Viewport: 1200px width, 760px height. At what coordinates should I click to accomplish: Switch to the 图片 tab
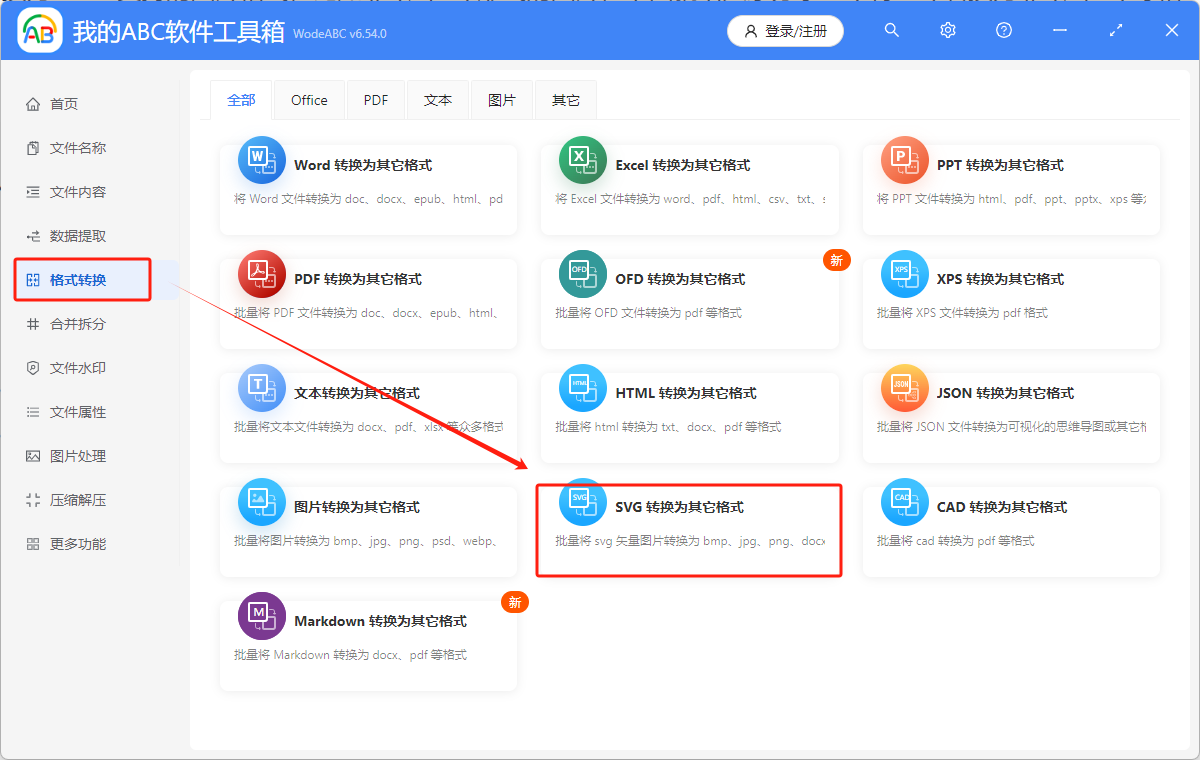click(502, 99)
